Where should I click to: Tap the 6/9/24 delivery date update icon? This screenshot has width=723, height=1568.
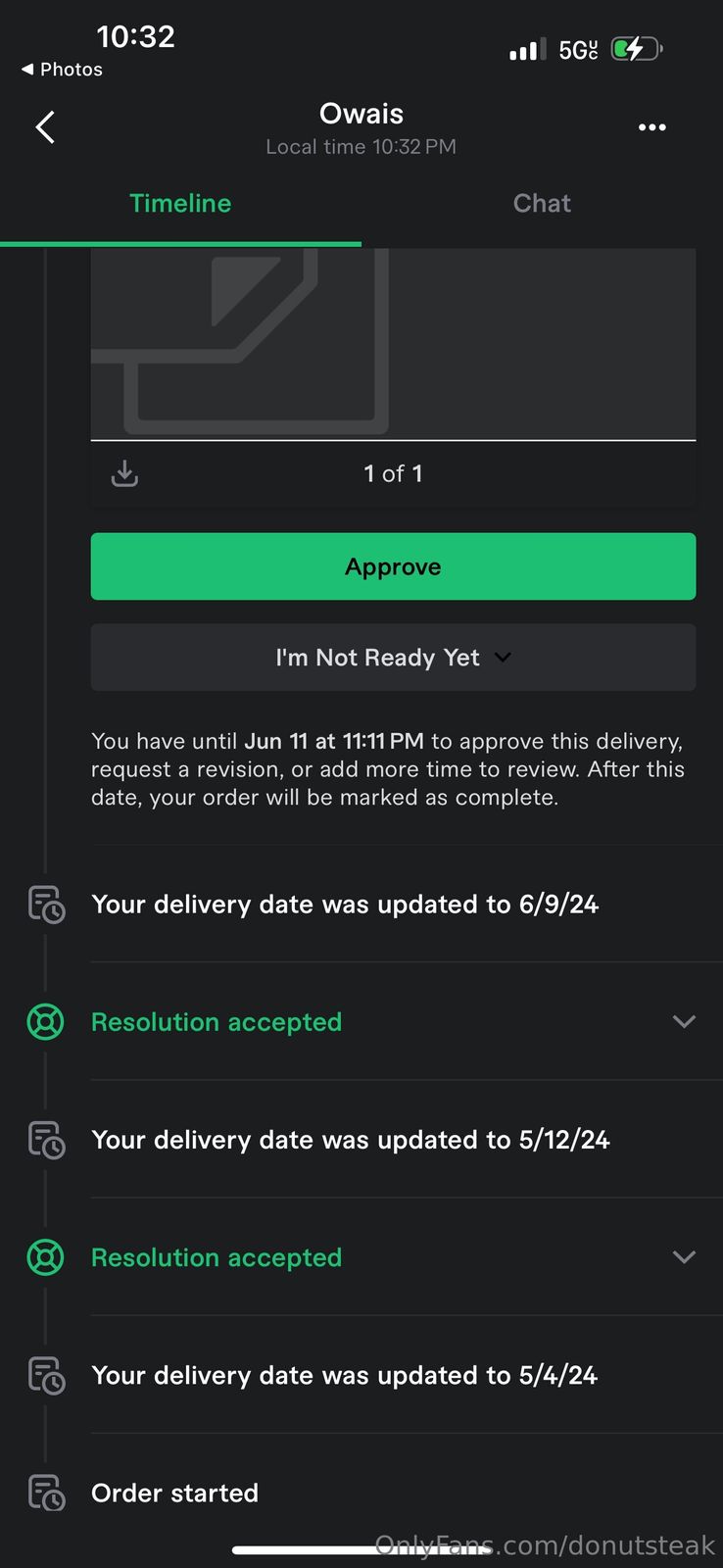pos(46,905)
